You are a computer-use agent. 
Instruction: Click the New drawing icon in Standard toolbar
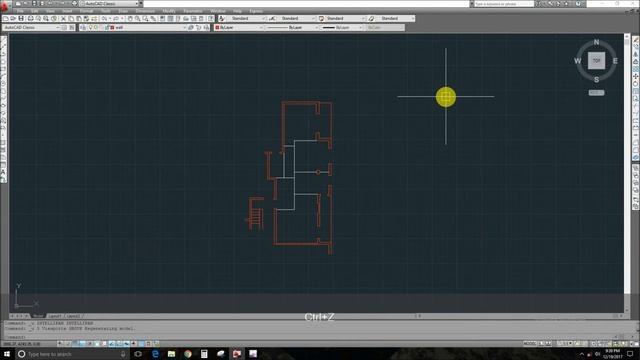(x=6, y=19)
